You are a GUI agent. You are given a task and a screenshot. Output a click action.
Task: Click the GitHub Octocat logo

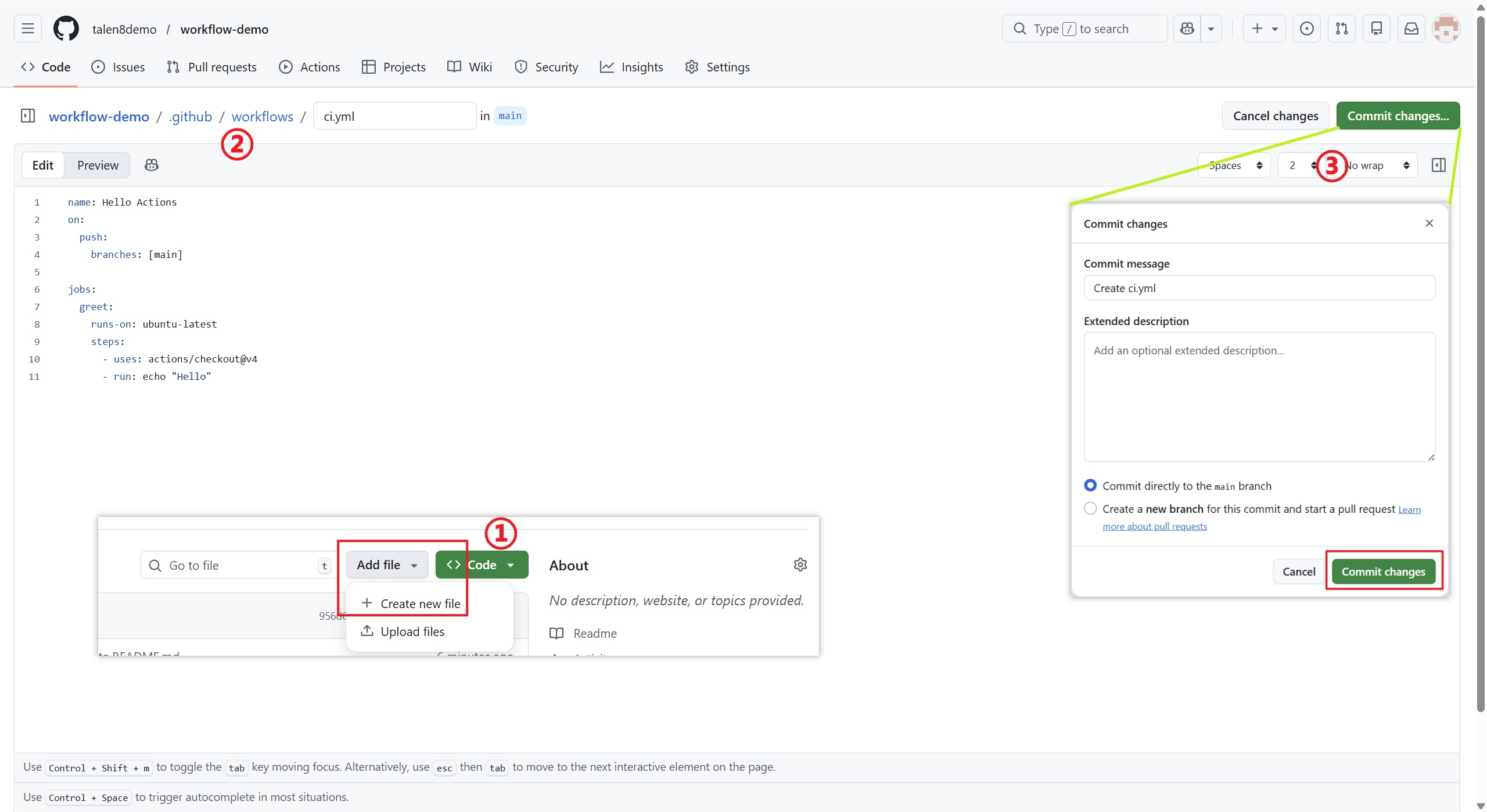[x=66, y=28]
